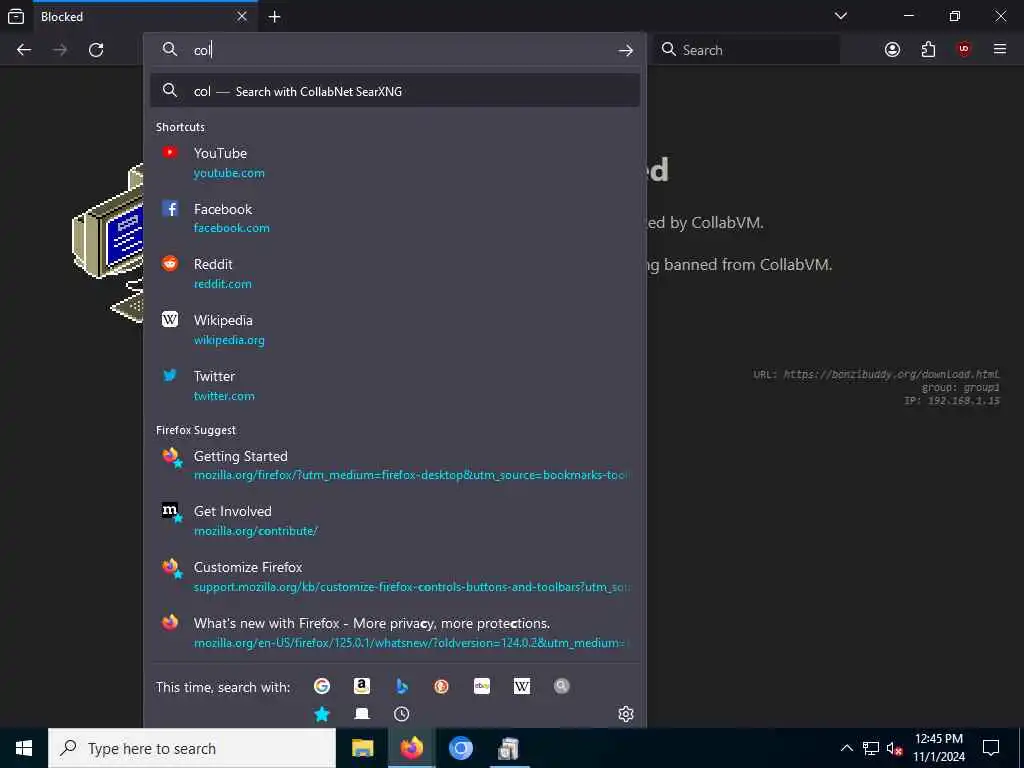Screen dimensions: 1024x768
Task: Open the uBlock Origin shield icon
Action: pyautogui.click(x=964, y=50)
